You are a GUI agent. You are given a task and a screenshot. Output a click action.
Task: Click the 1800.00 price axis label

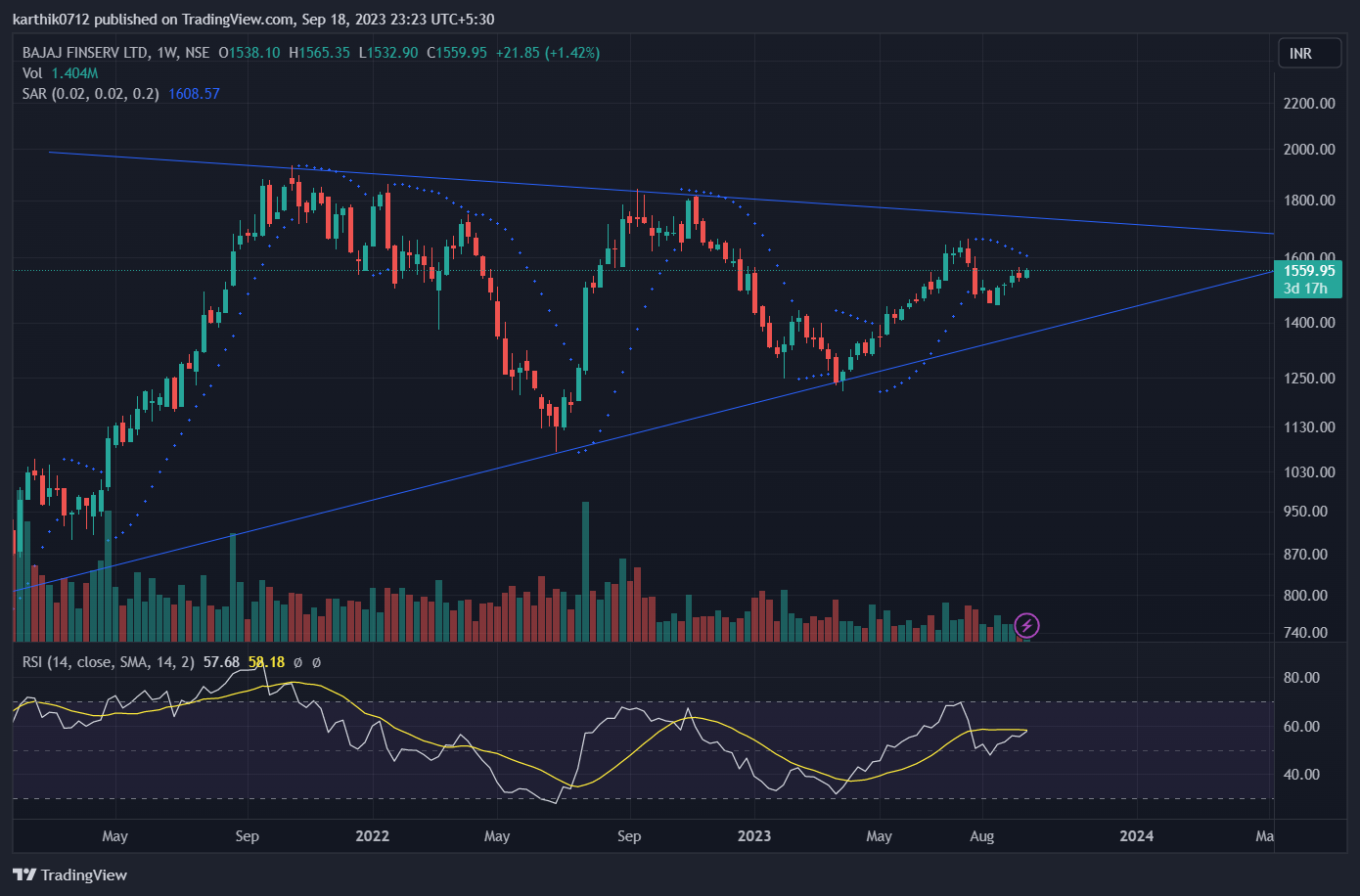coord(1309,200)
